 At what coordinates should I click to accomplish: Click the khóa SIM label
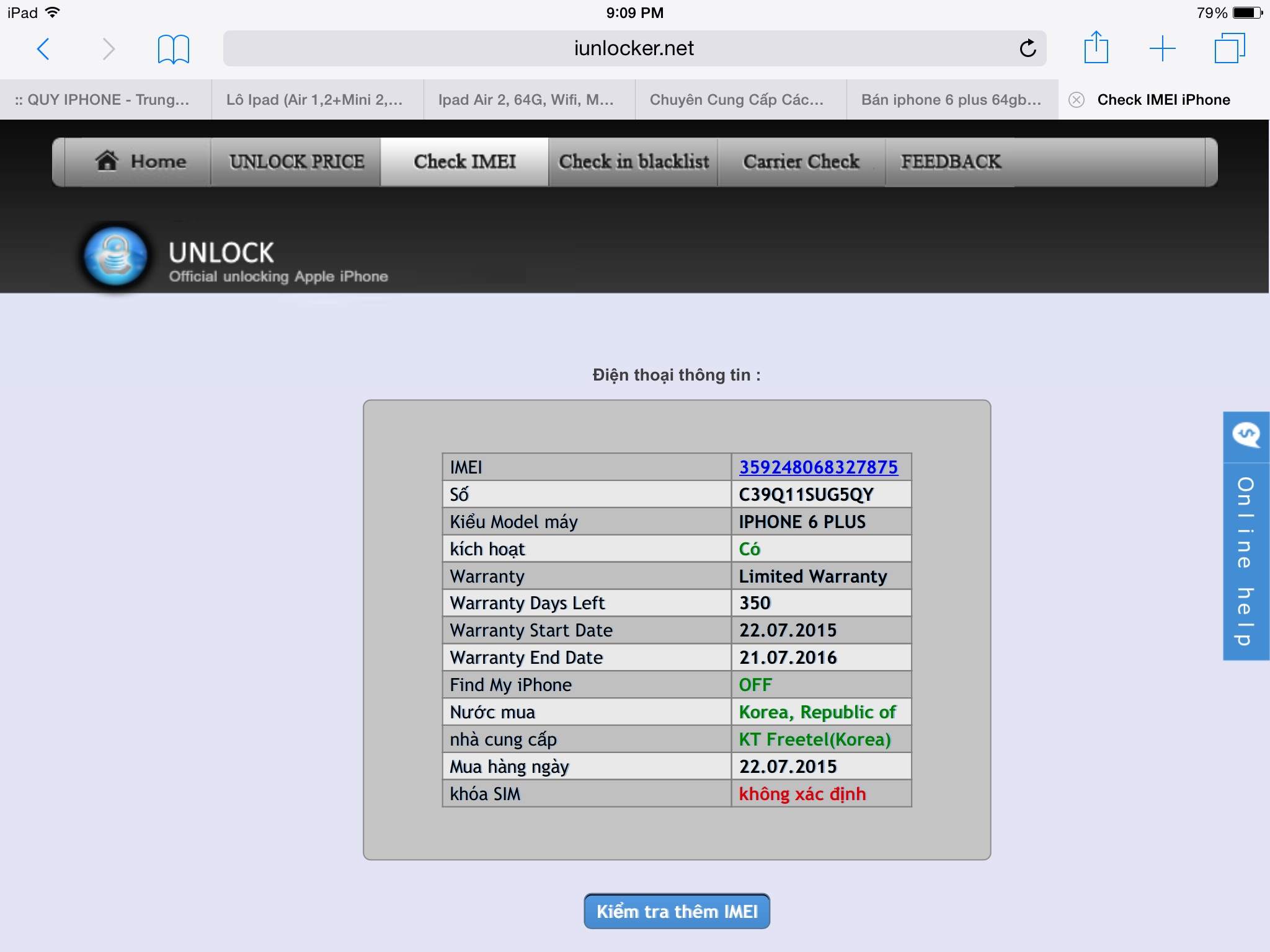click(x=485, y=794)
